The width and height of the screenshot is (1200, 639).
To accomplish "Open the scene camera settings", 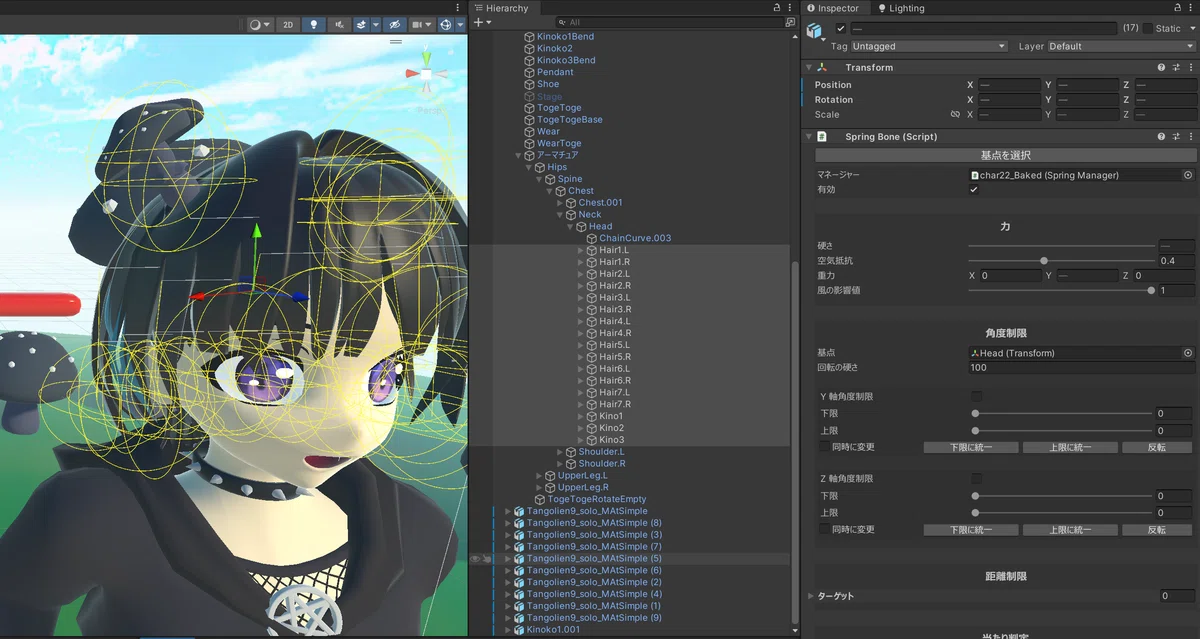I will click(x=421, y=24).
